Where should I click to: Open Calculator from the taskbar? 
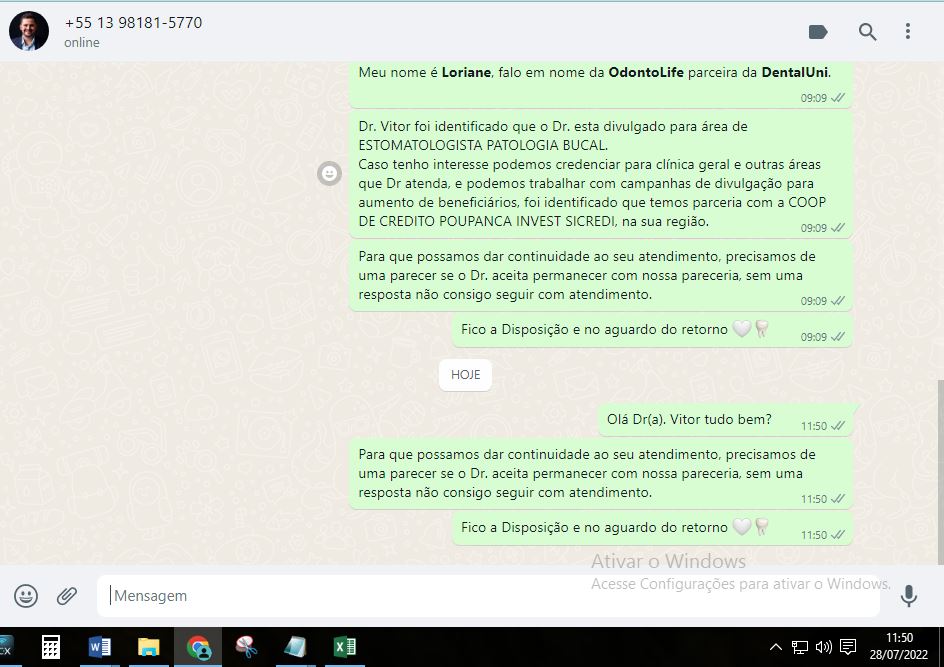[x=51, y=647]
